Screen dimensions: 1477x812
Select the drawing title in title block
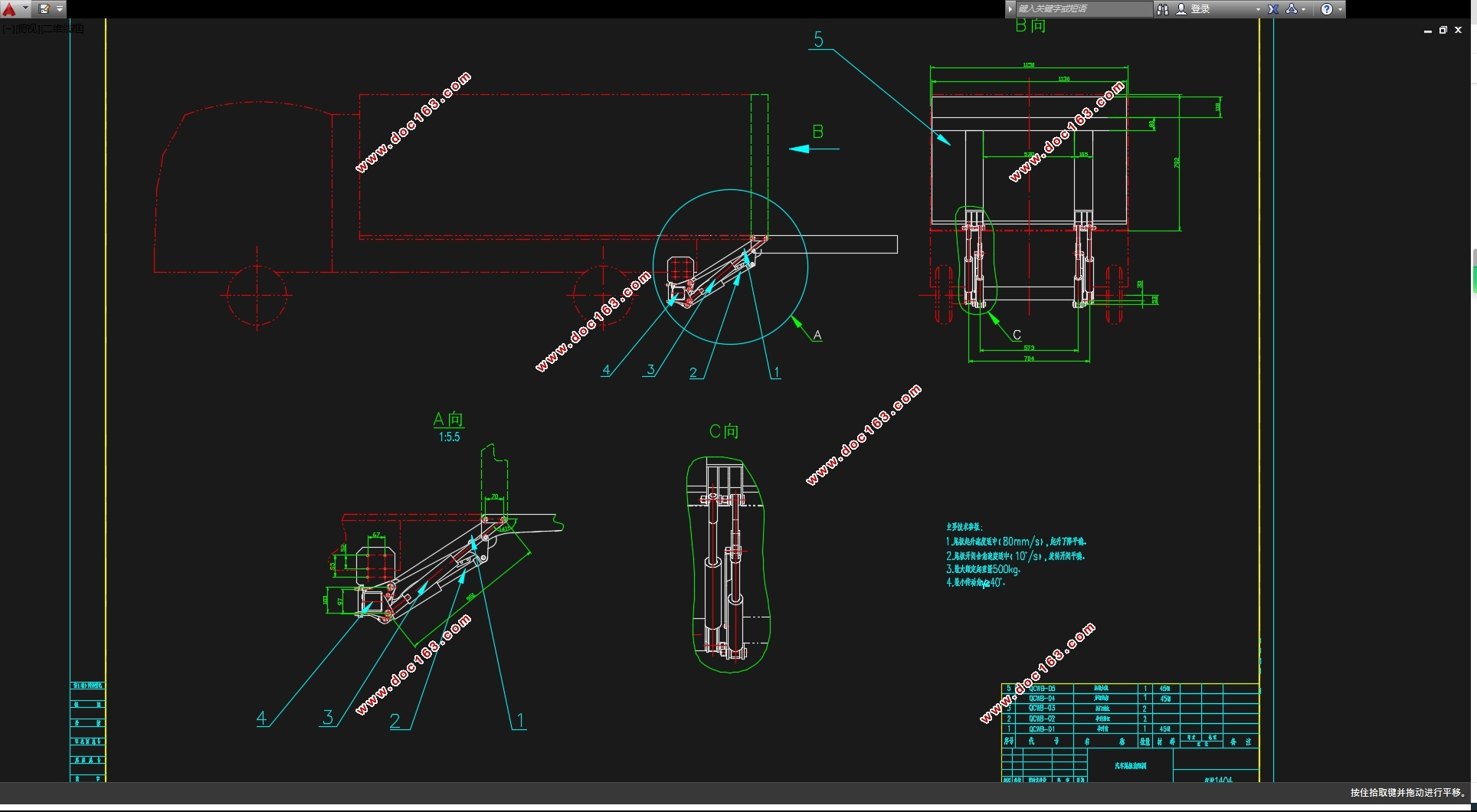[x=1130, y=765]
